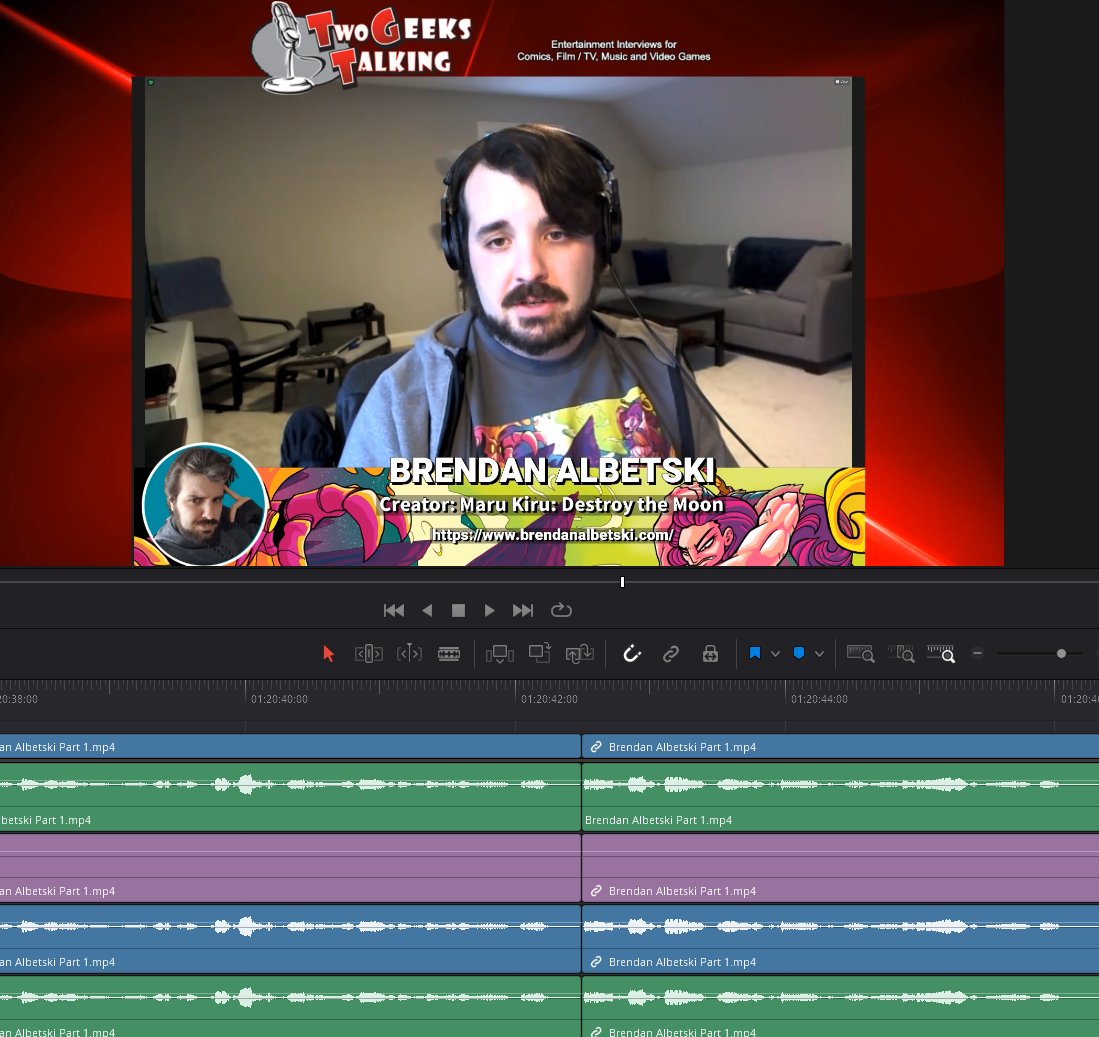Select the top blue video clip left of cut
Viewport: 1099px width, 1037px height.
pos(290,746)
